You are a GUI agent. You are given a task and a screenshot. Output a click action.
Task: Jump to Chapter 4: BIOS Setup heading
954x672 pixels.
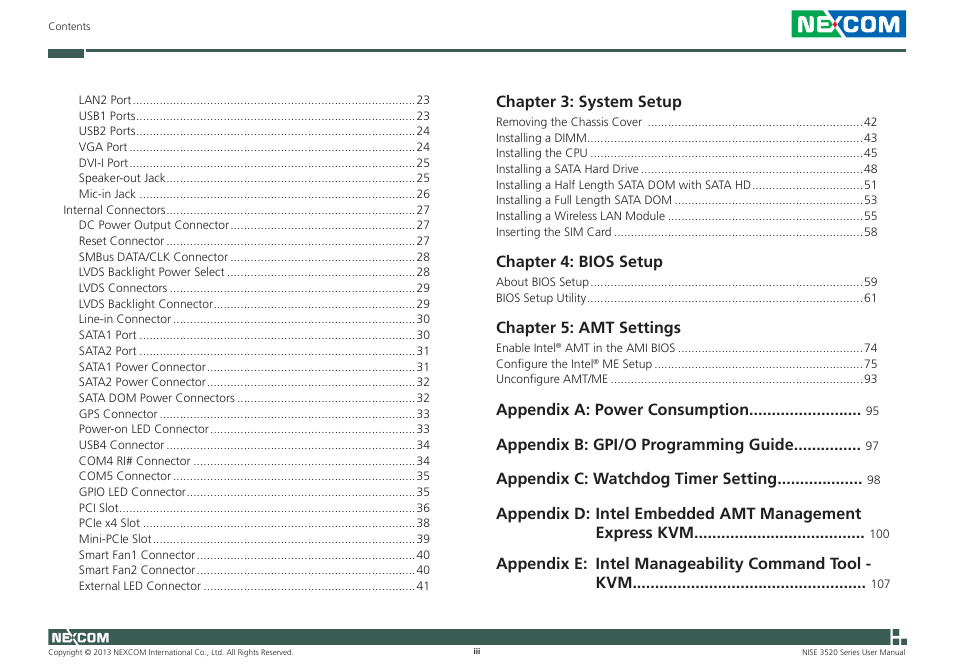point(579,262)
